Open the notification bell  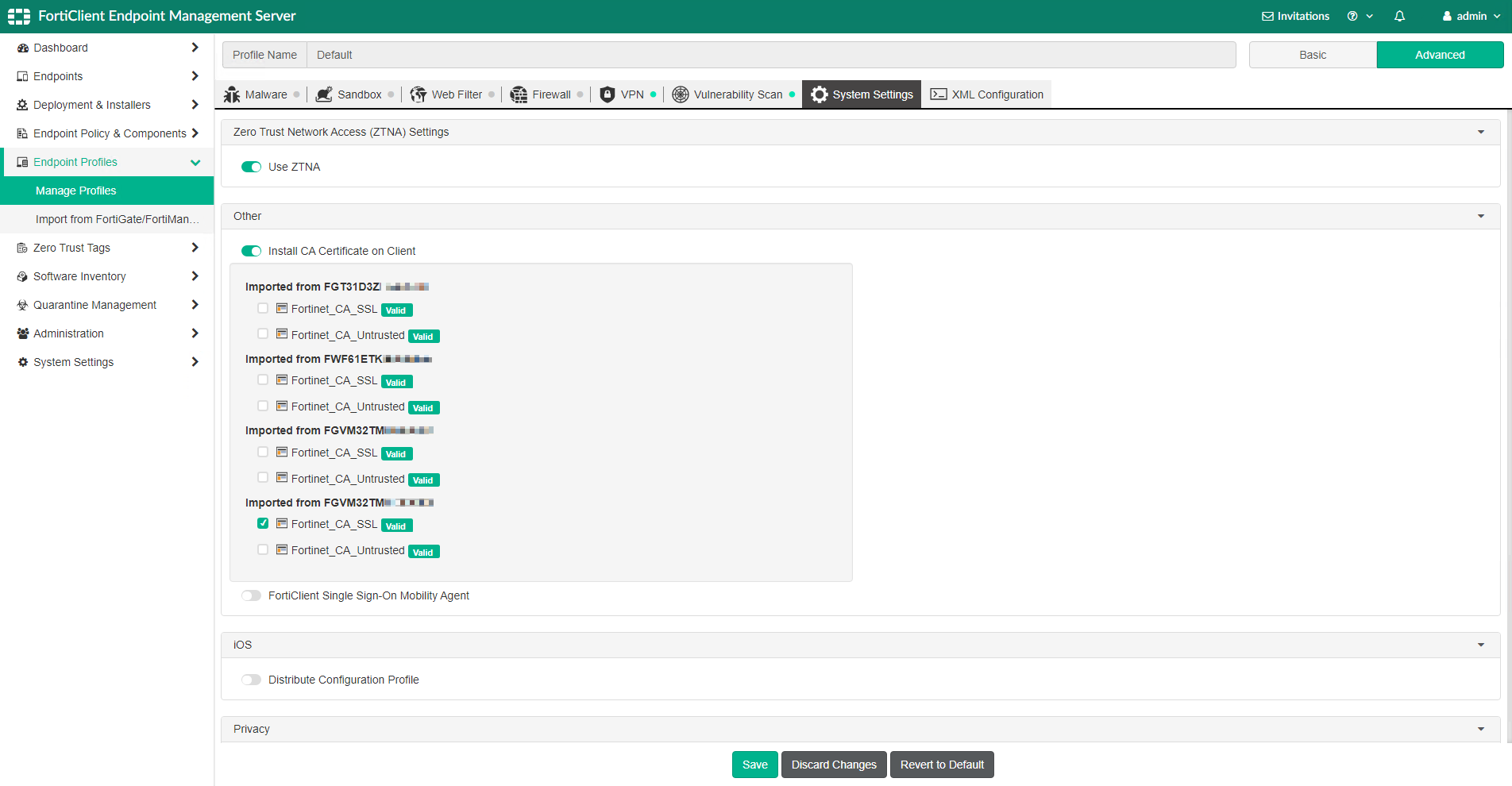[x=1400, y=15]
